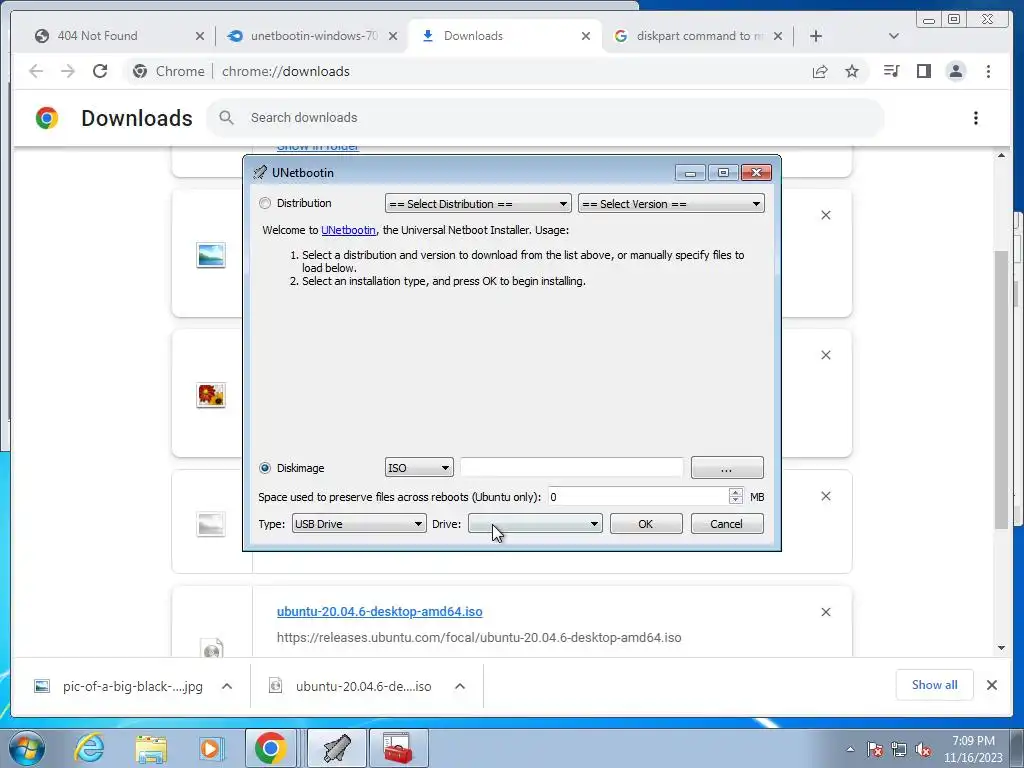Viewport: 1024px width, 768px height.
Task: Switch to the unetbootin-windows tab
Action: [314, 36]
